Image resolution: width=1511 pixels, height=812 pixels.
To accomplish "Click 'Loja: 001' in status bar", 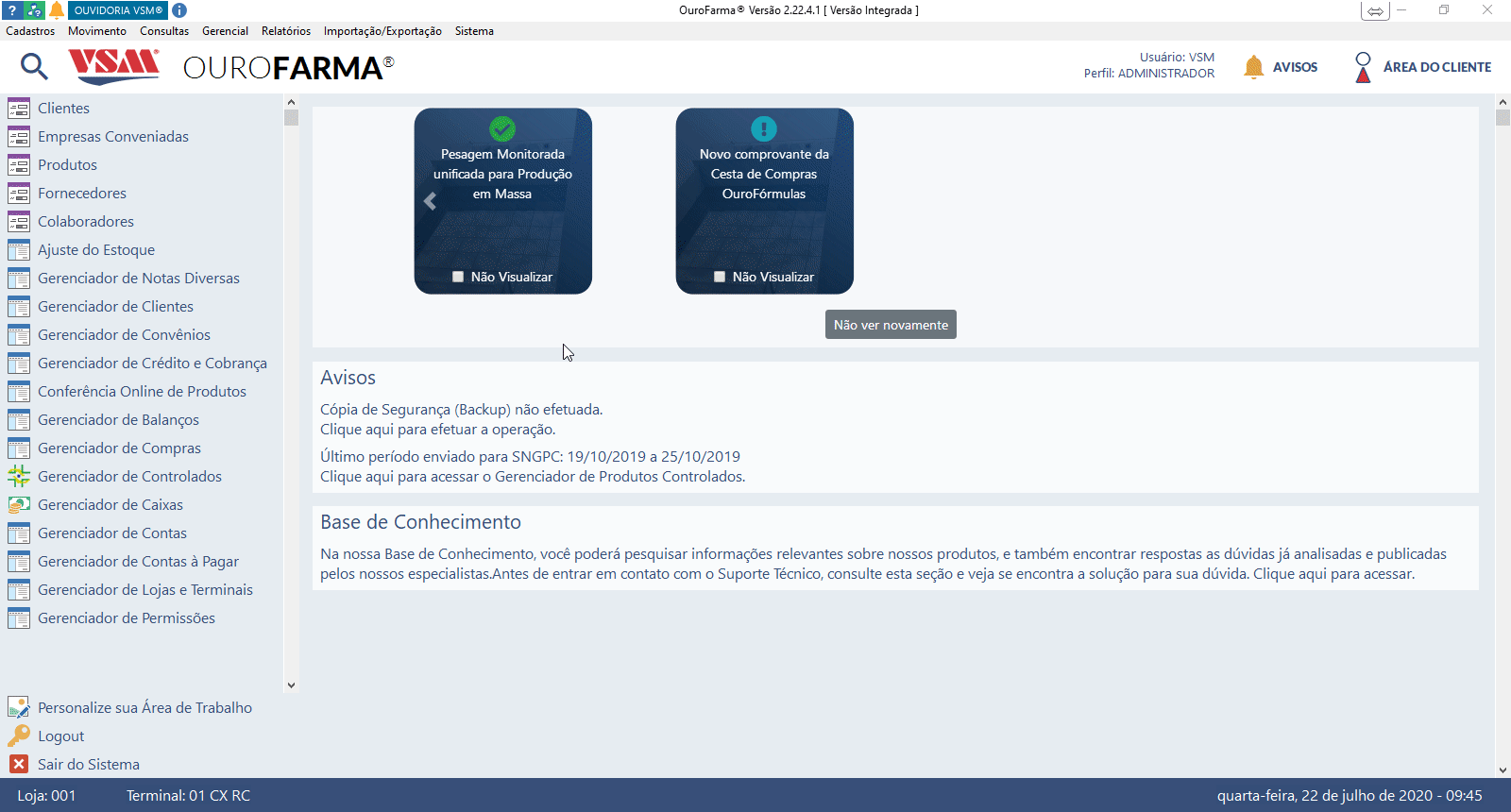I will pyautogui.click(x=46, y=796).
